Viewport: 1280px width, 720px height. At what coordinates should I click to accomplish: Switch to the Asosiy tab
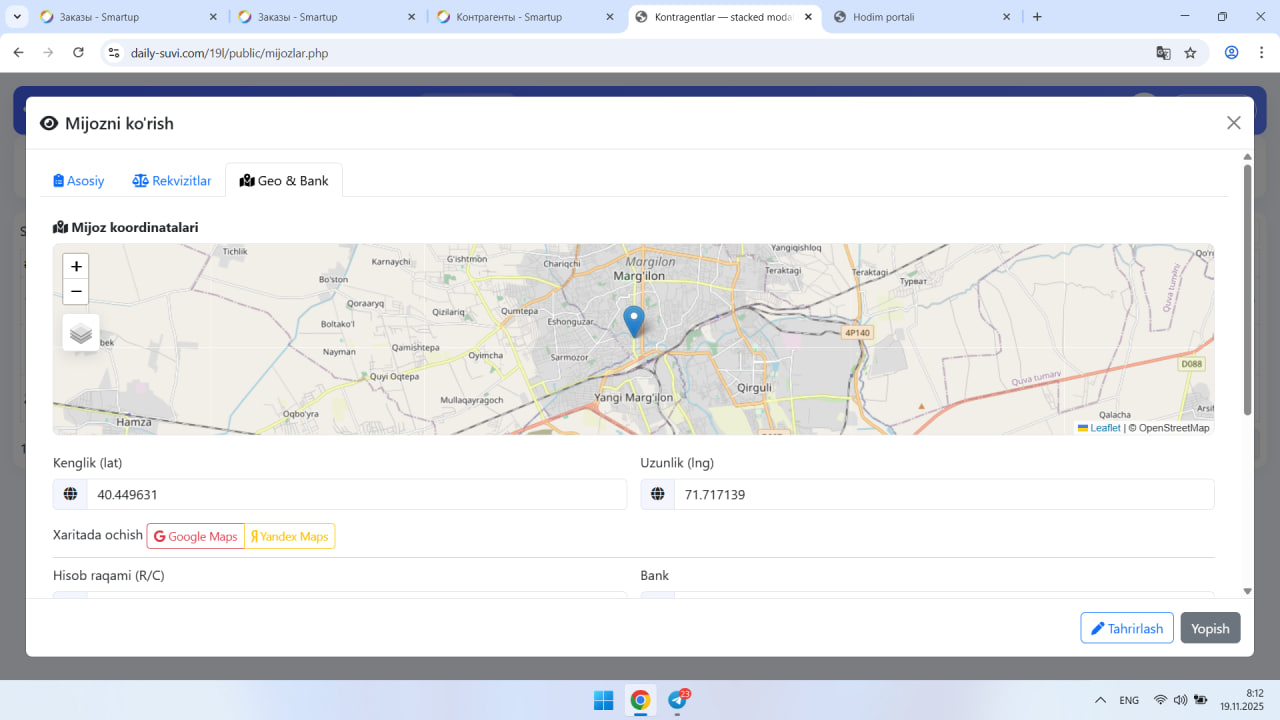click(x=79, y=181)
